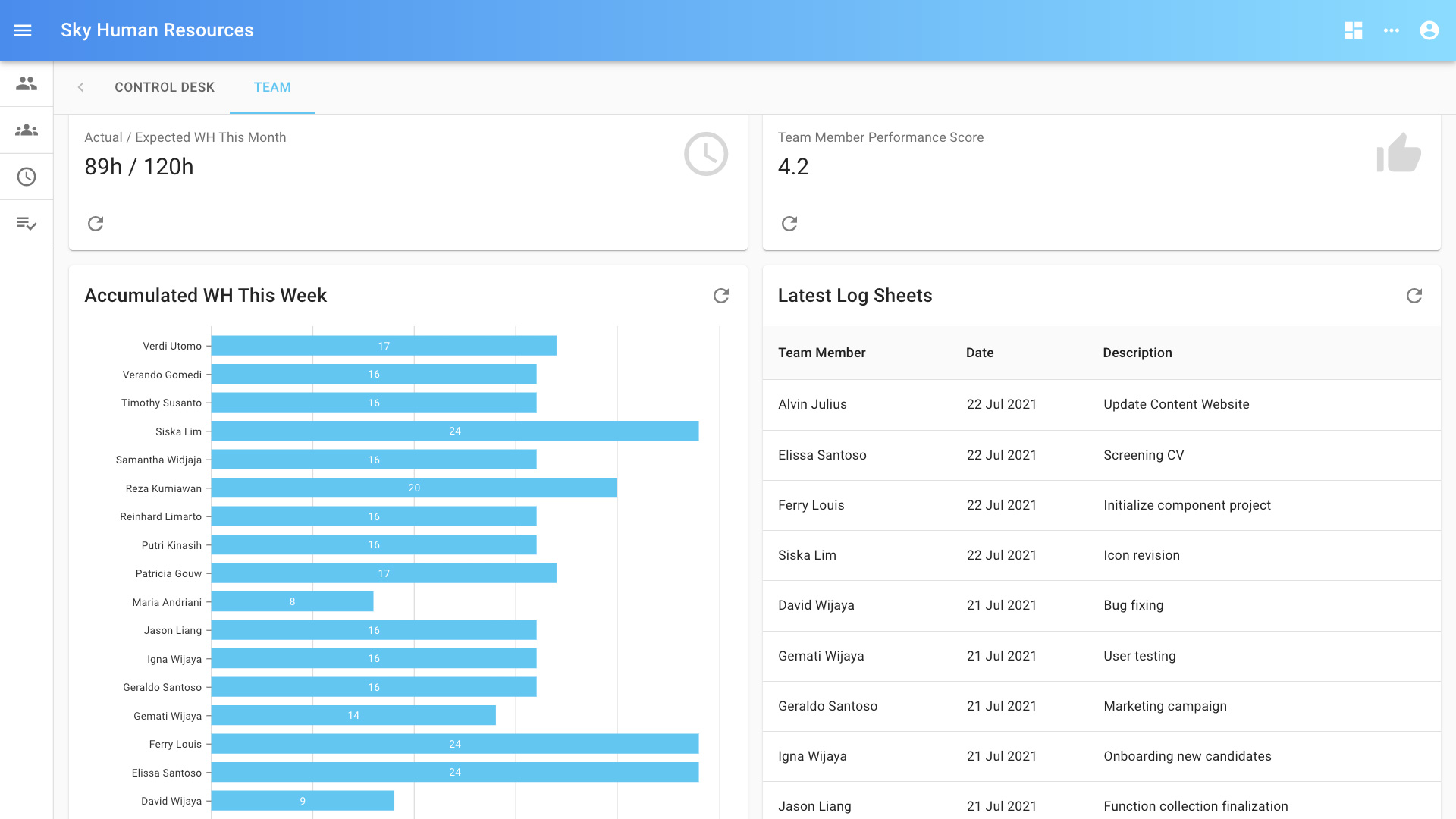Select the Team tab

[272, 87]
